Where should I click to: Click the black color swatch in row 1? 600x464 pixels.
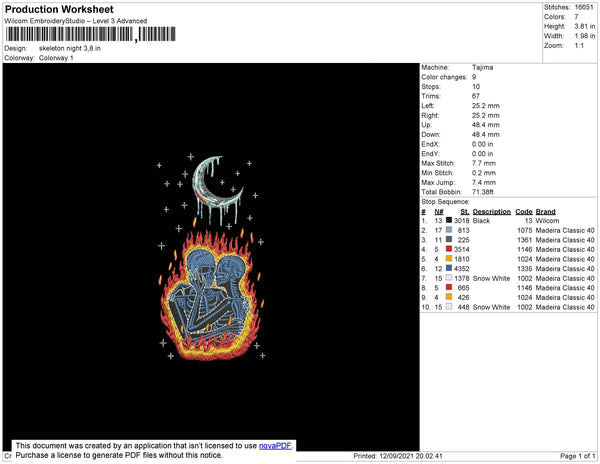pos(449,220)
